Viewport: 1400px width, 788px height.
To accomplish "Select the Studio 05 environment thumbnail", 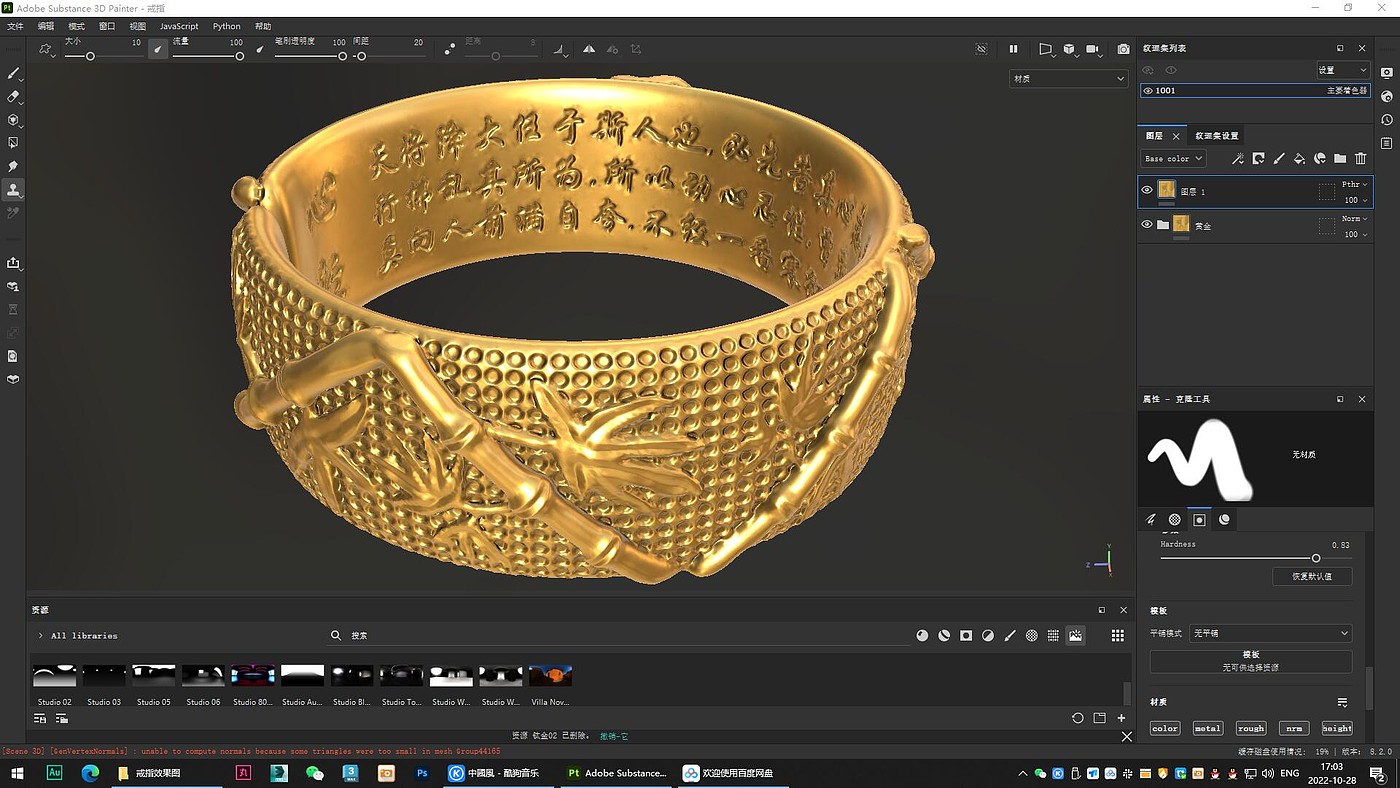I will [154, 676].
